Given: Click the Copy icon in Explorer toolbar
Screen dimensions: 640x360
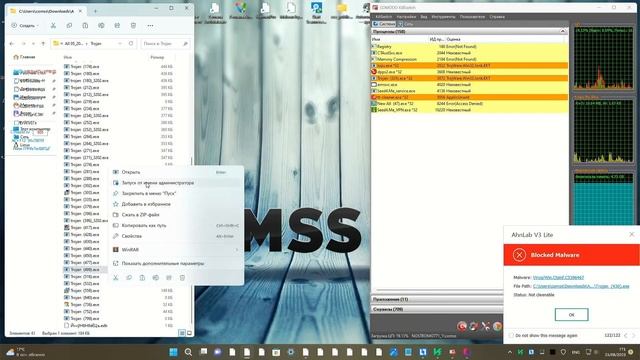Looking at the screenshot, I should (x=69, y=25).
